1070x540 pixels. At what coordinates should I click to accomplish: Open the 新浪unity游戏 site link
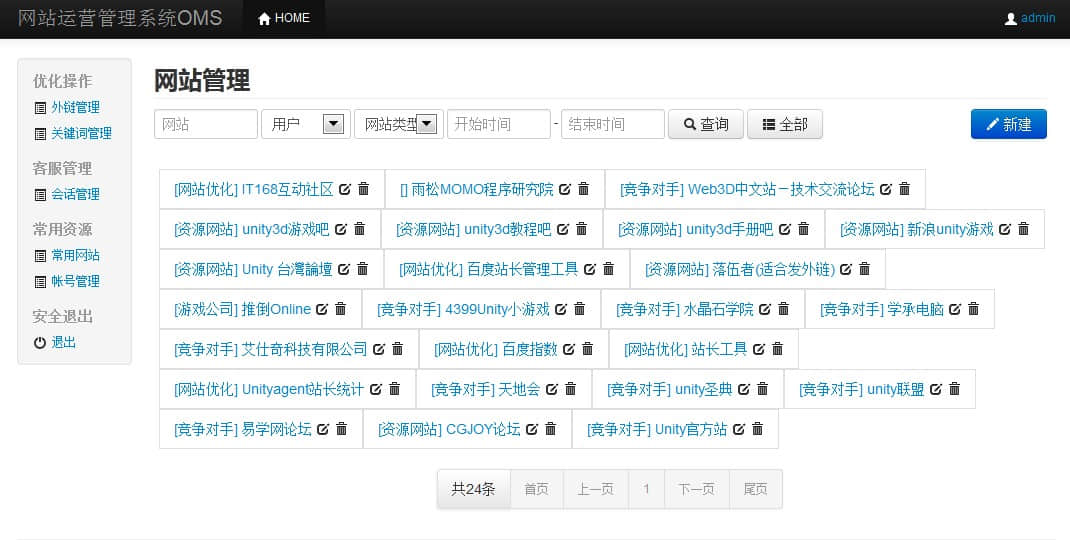pos(916,229)
